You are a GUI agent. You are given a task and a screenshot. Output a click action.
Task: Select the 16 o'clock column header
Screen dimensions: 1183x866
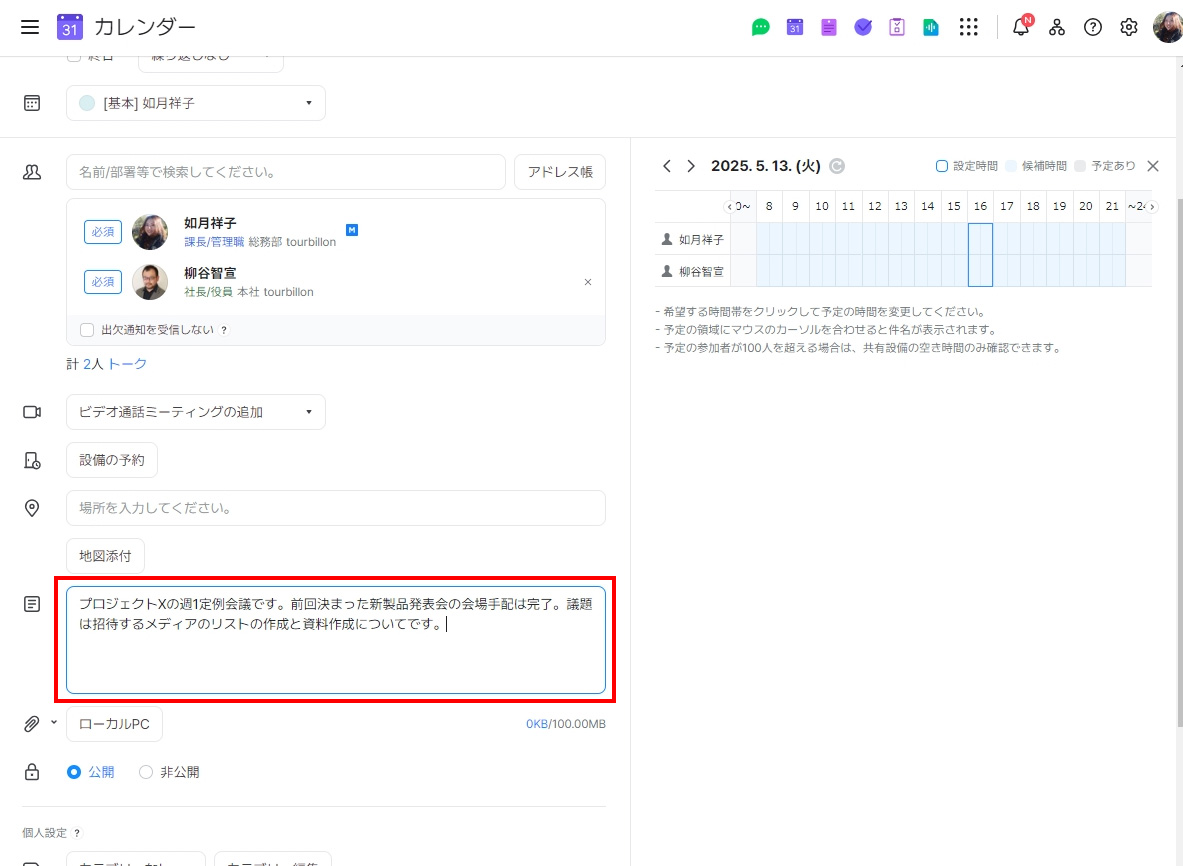pyautogui.click(x=980, y=206)
